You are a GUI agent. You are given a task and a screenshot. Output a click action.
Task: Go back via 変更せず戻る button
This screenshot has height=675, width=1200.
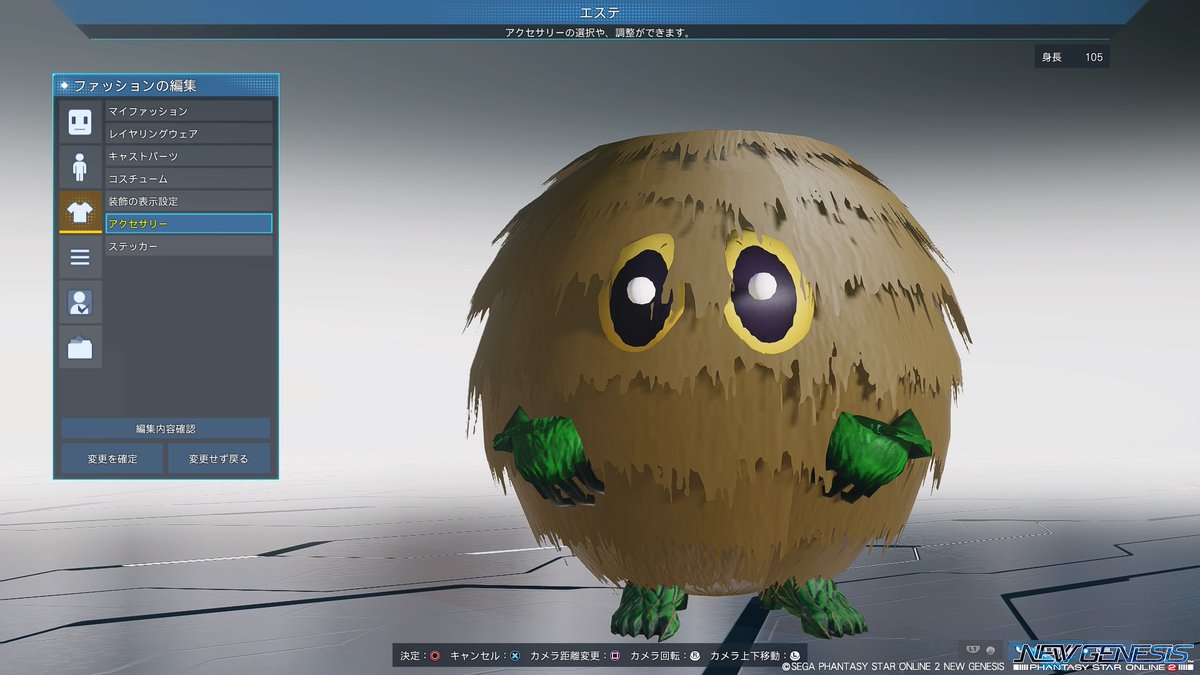tap(218, 459)
